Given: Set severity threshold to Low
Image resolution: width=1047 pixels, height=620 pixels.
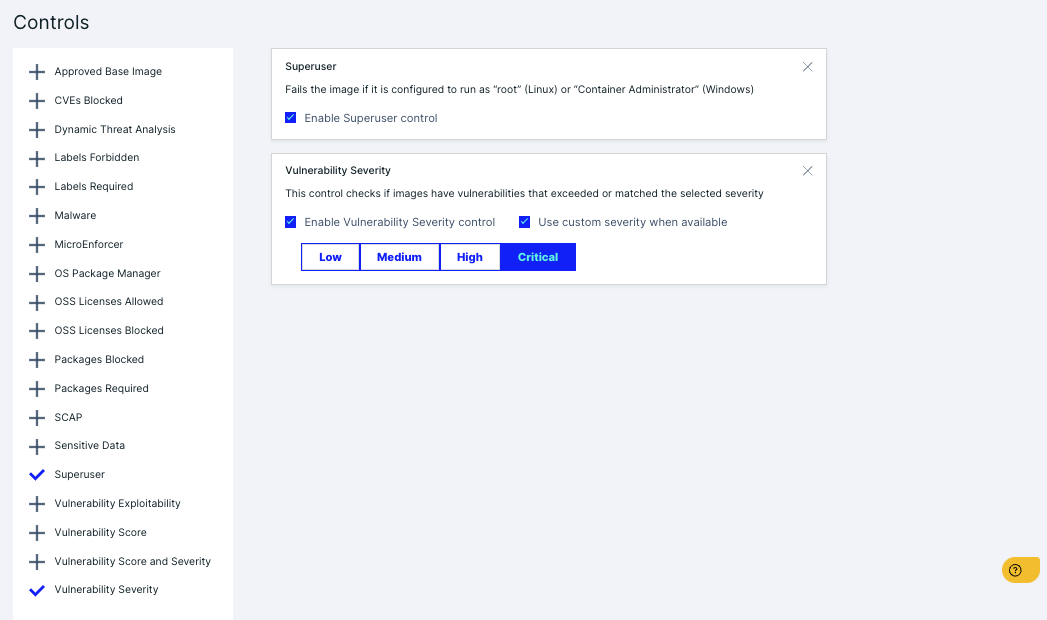Looking at the screenshot, I should click(x=330, y=256).
